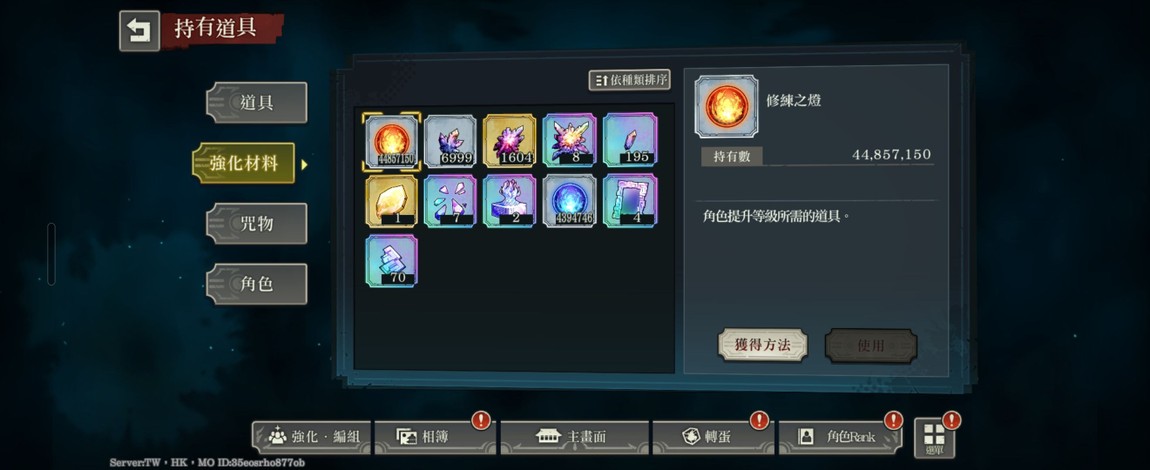
Task: Select the feather item with count 195
Action: (630, 140)
